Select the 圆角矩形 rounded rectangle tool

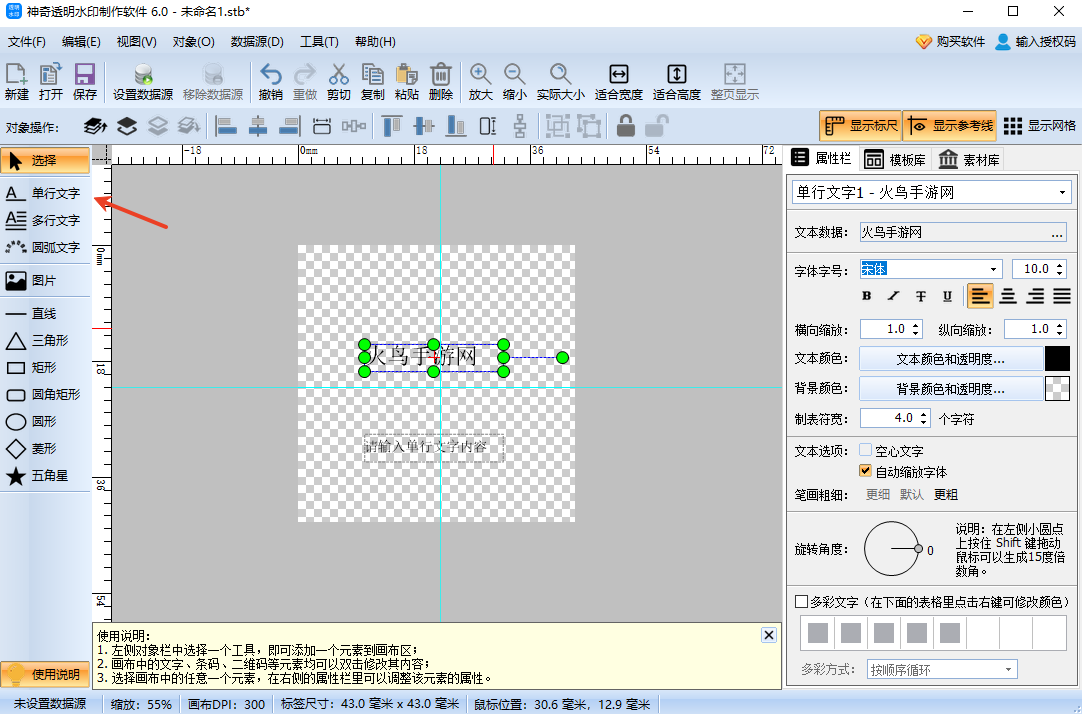tap(45, 395)
